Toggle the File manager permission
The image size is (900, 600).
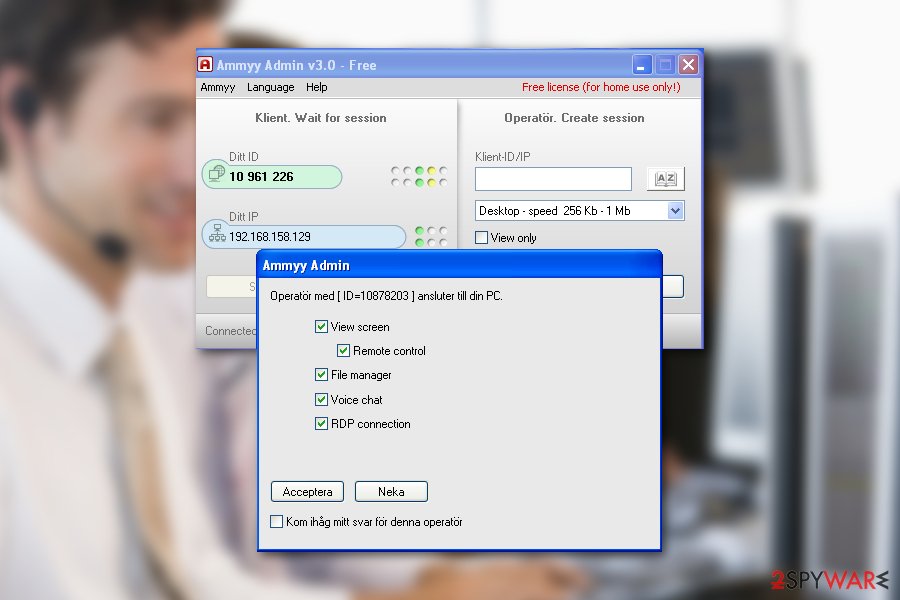click(321, 374)
